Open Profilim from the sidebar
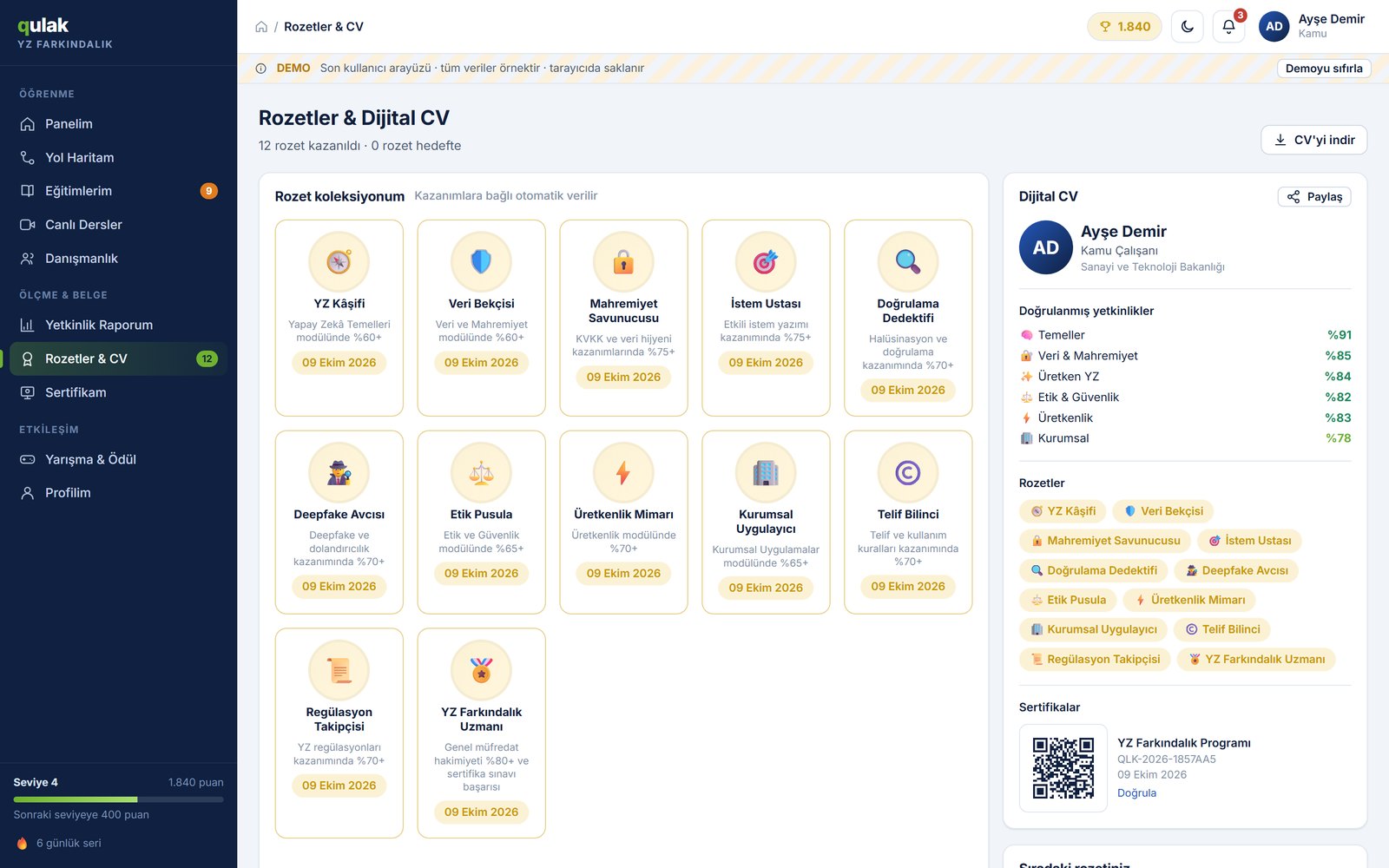The width and height of the screenshot is (1389, 868). tap(118, 493)
